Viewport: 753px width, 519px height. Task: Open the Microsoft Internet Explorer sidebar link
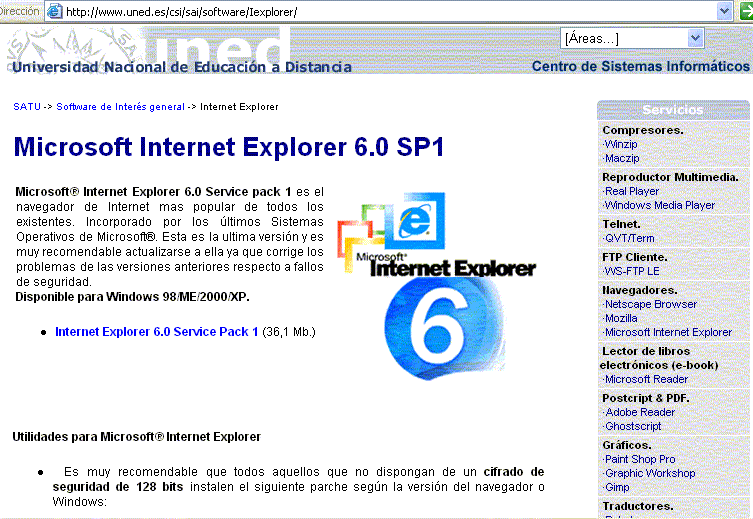click(668, 332)
